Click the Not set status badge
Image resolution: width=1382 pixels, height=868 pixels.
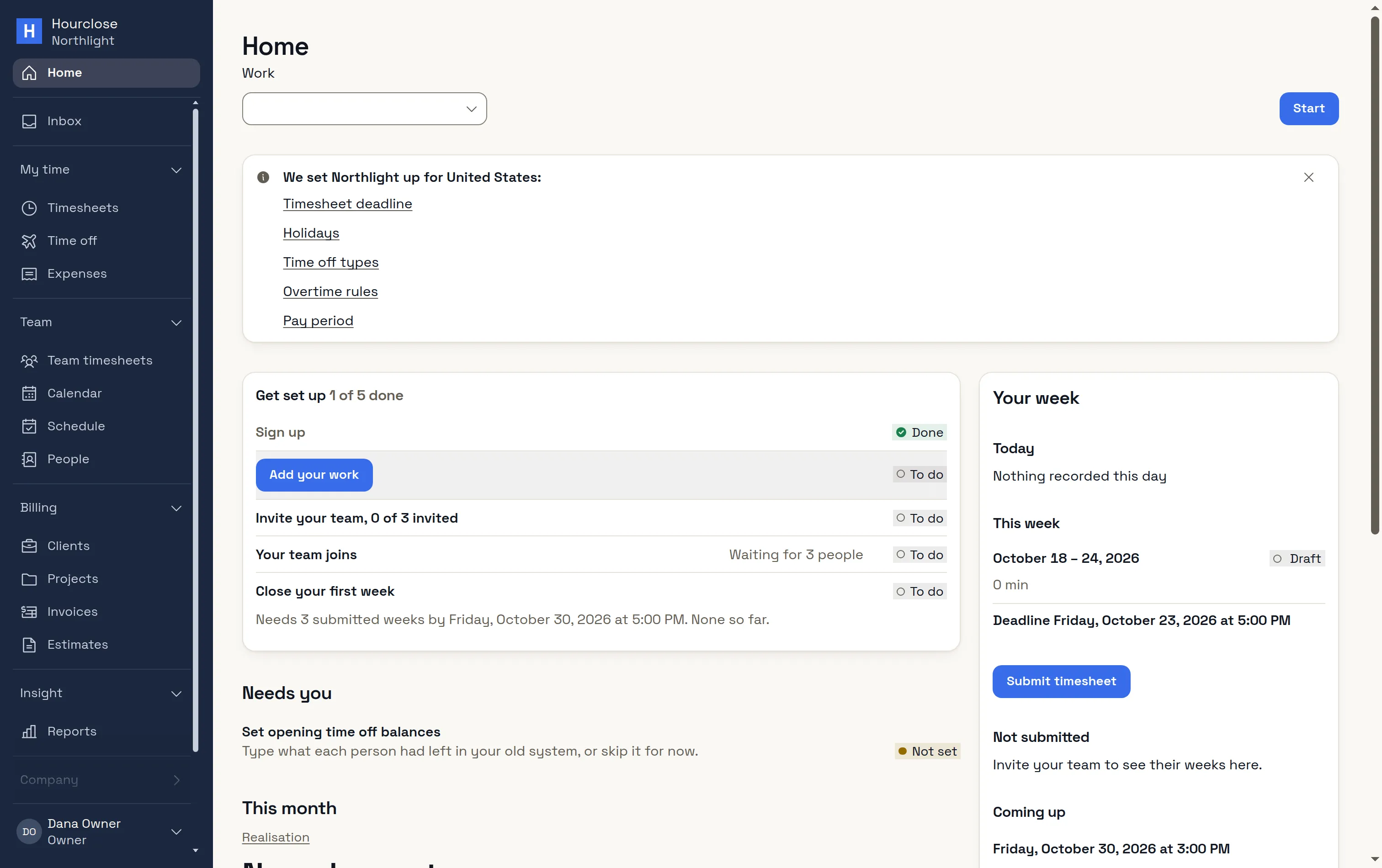(927, 752)
